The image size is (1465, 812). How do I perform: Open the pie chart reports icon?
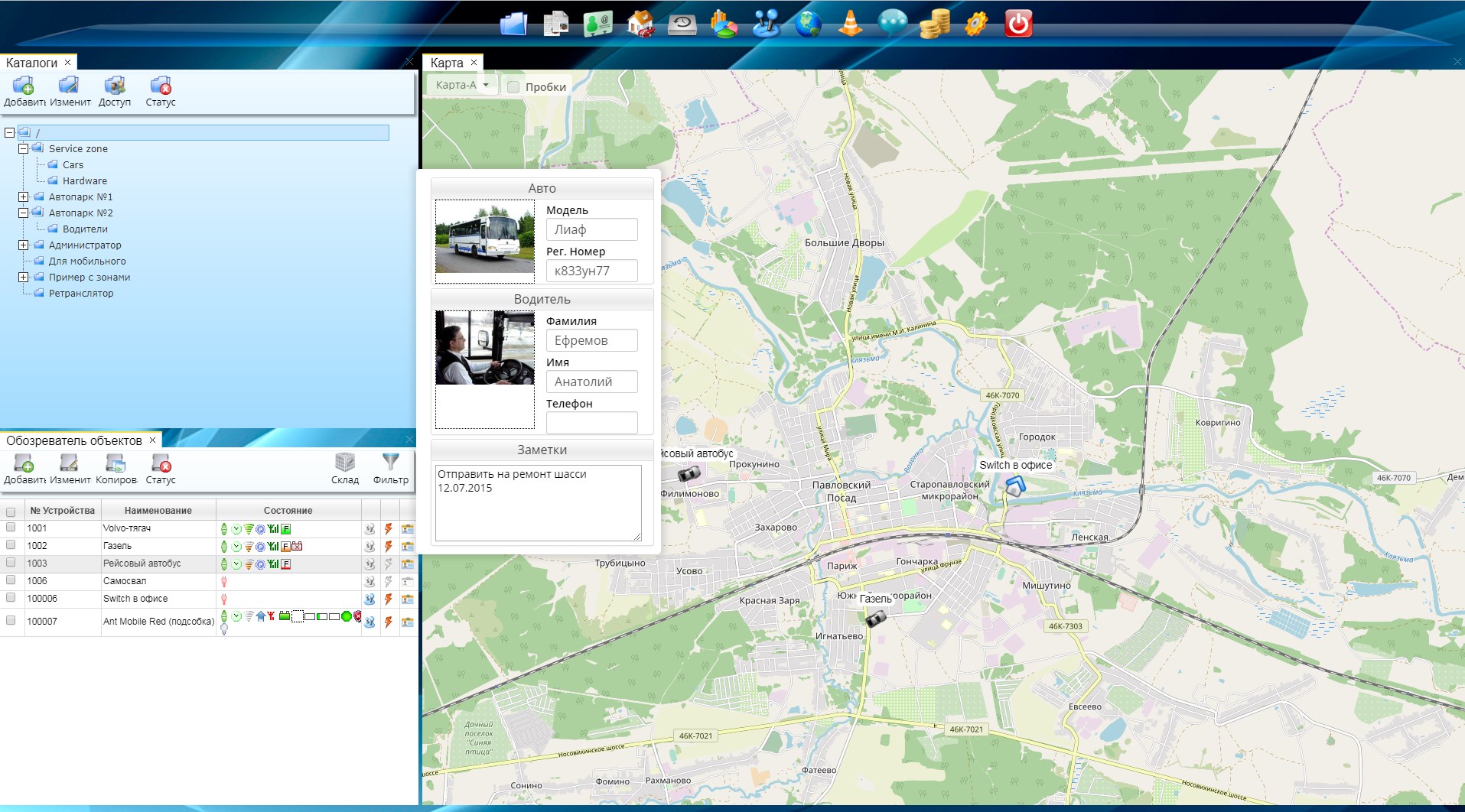[723, 24]
